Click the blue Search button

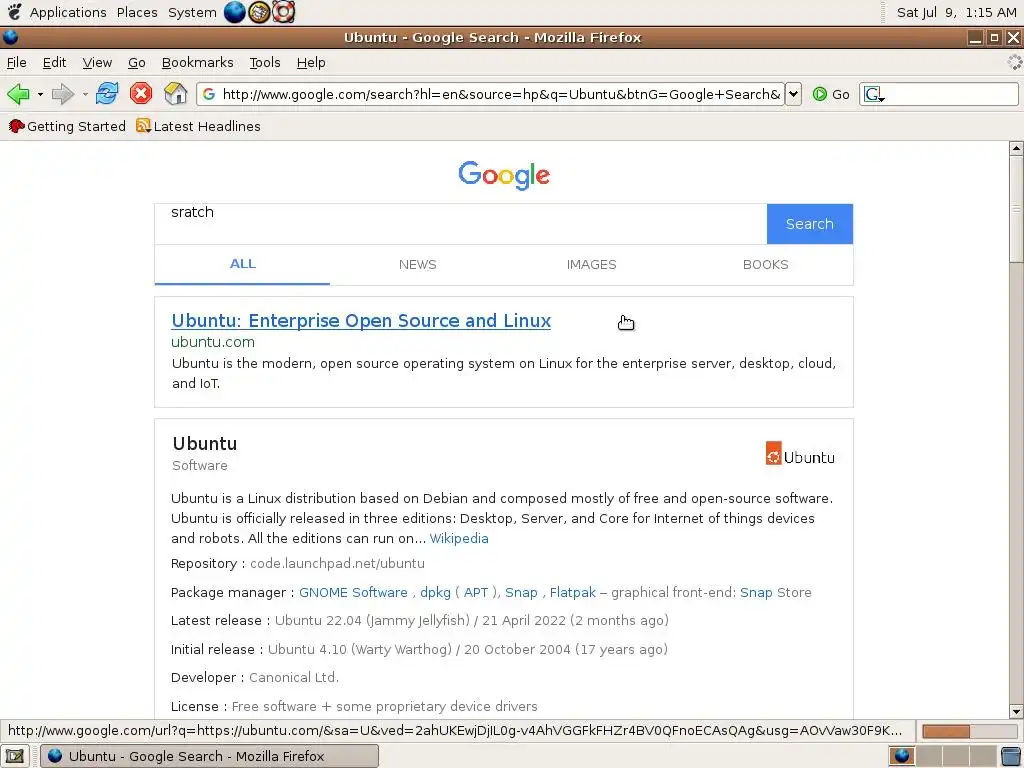click(810, 224)
